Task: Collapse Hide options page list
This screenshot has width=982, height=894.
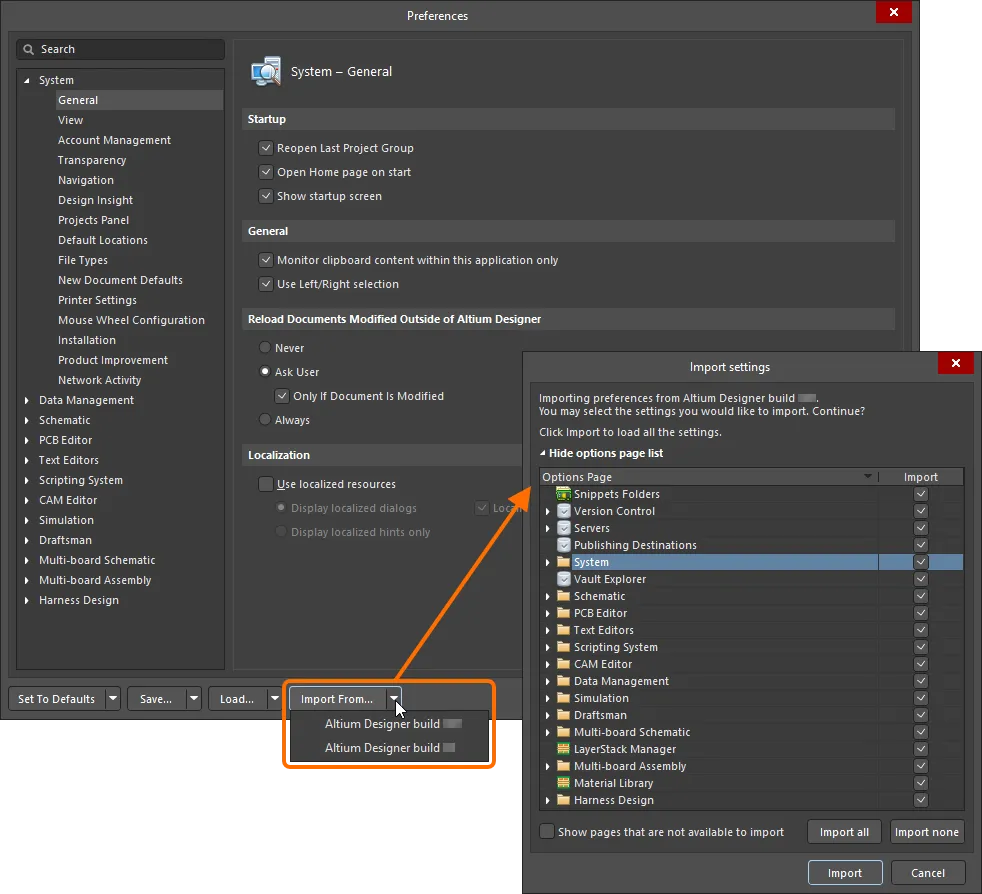Action: pyautogui.click(x=601, y=453)
